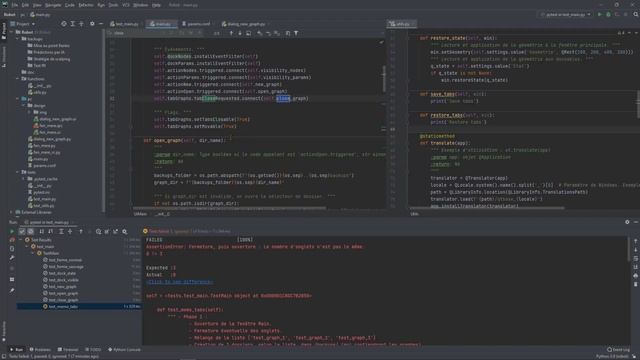Expand all test result nodes
This screenshot has width=640, height=360.
pyautogui.click(x=61, y=231)
